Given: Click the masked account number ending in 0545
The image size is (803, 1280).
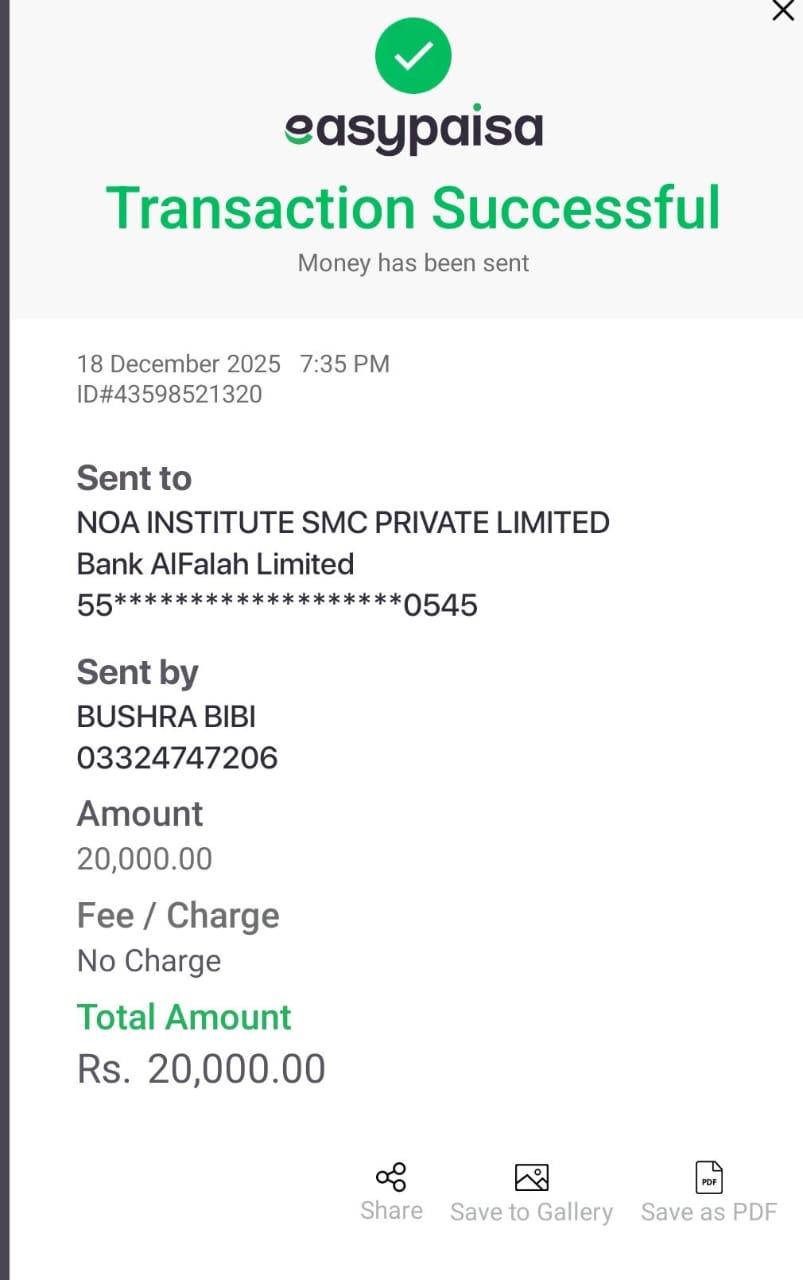Looking at the screenshot, I should pyautogui.click(x=277, y=605).
